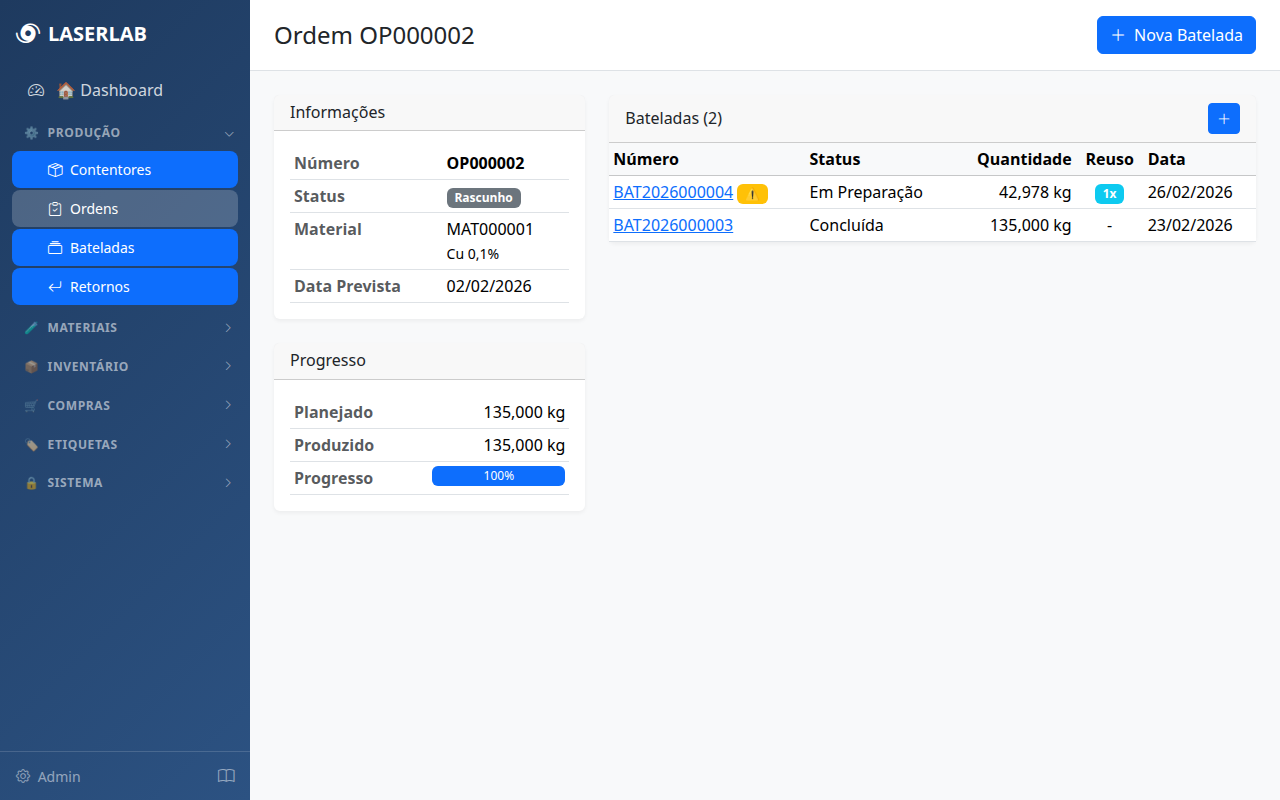Click the Dashboard speedometer icon

pyautogui.click(x=36, y=90)
